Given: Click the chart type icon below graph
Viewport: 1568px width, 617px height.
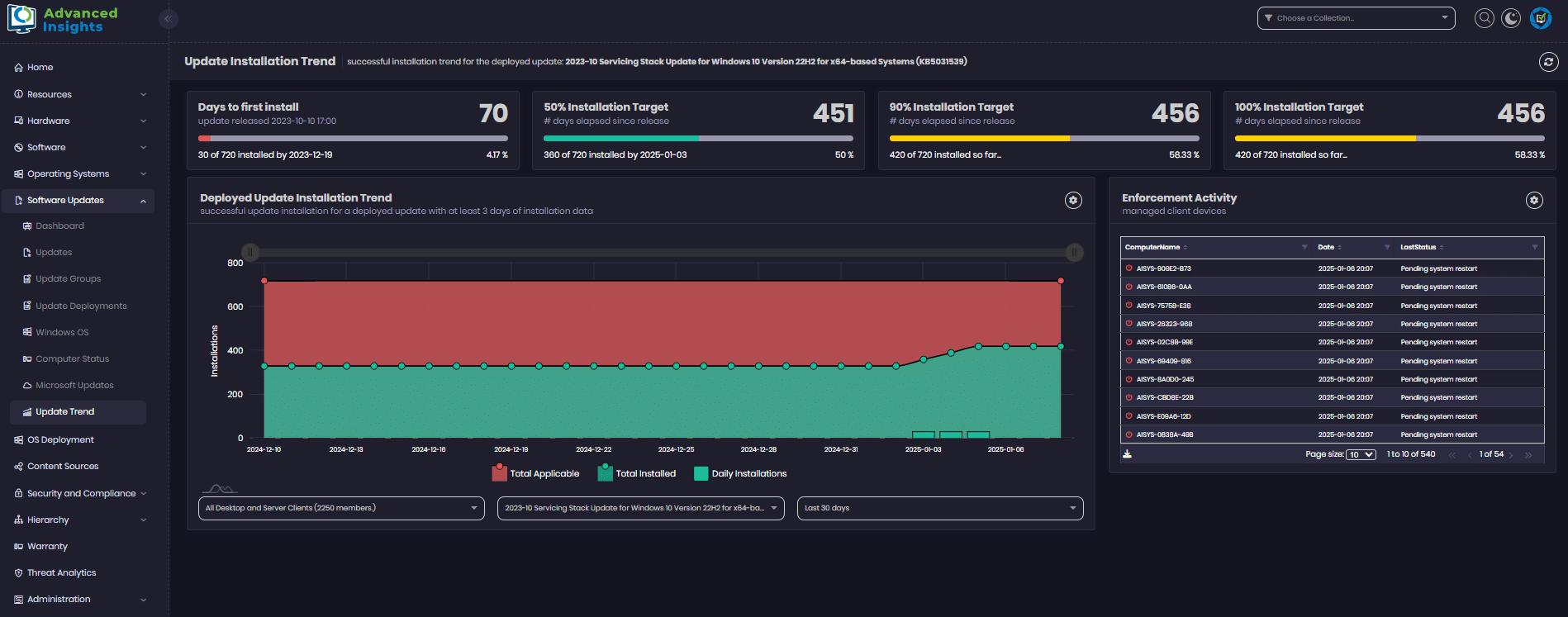Looking at the screenshot, I should coord(219,489).
